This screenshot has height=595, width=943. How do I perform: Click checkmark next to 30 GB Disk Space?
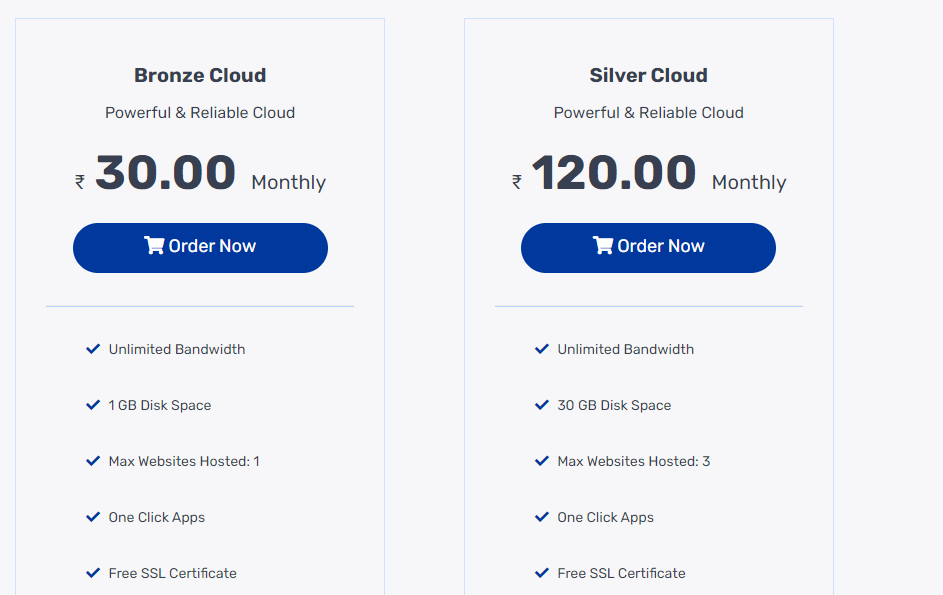click(x=542, y=405)
